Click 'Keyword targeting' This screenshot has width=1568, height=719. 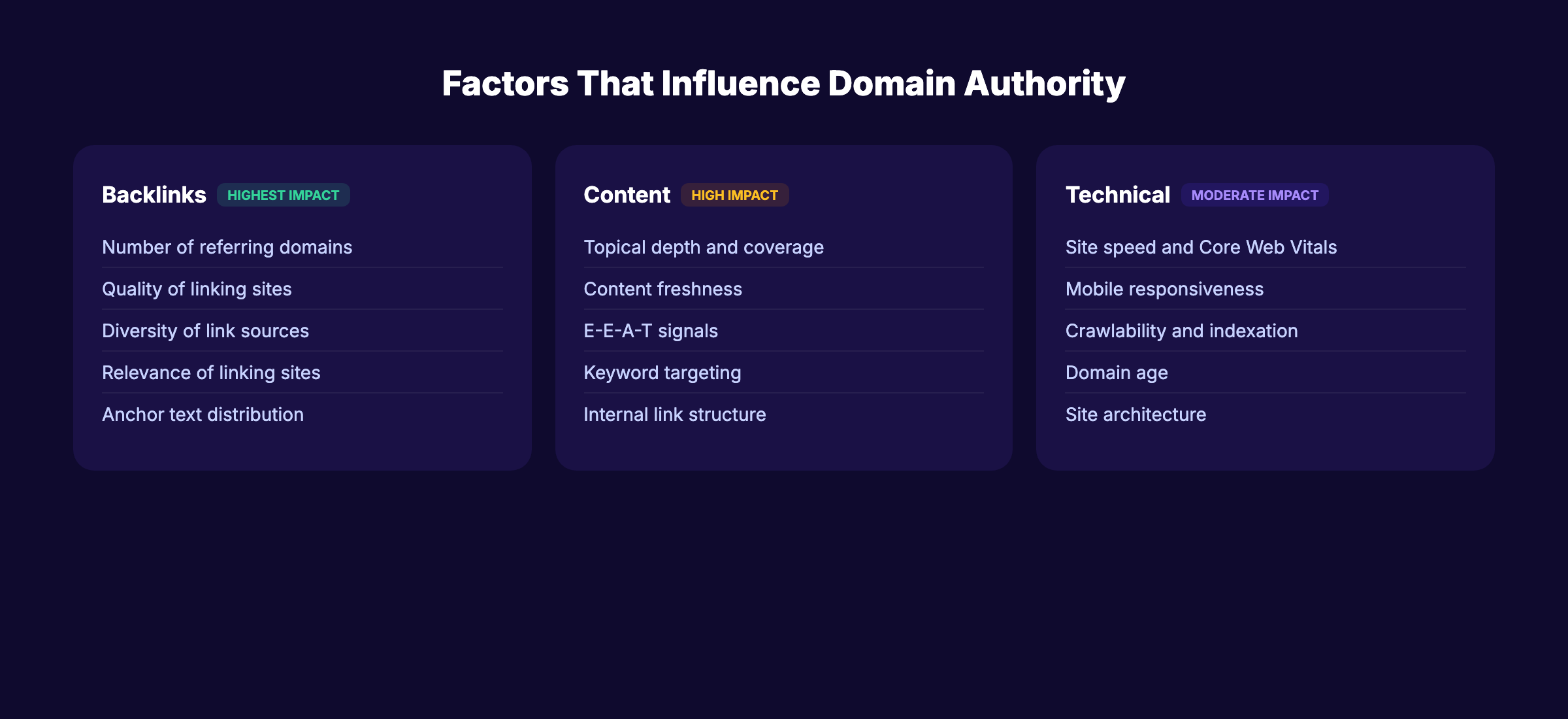662,372
